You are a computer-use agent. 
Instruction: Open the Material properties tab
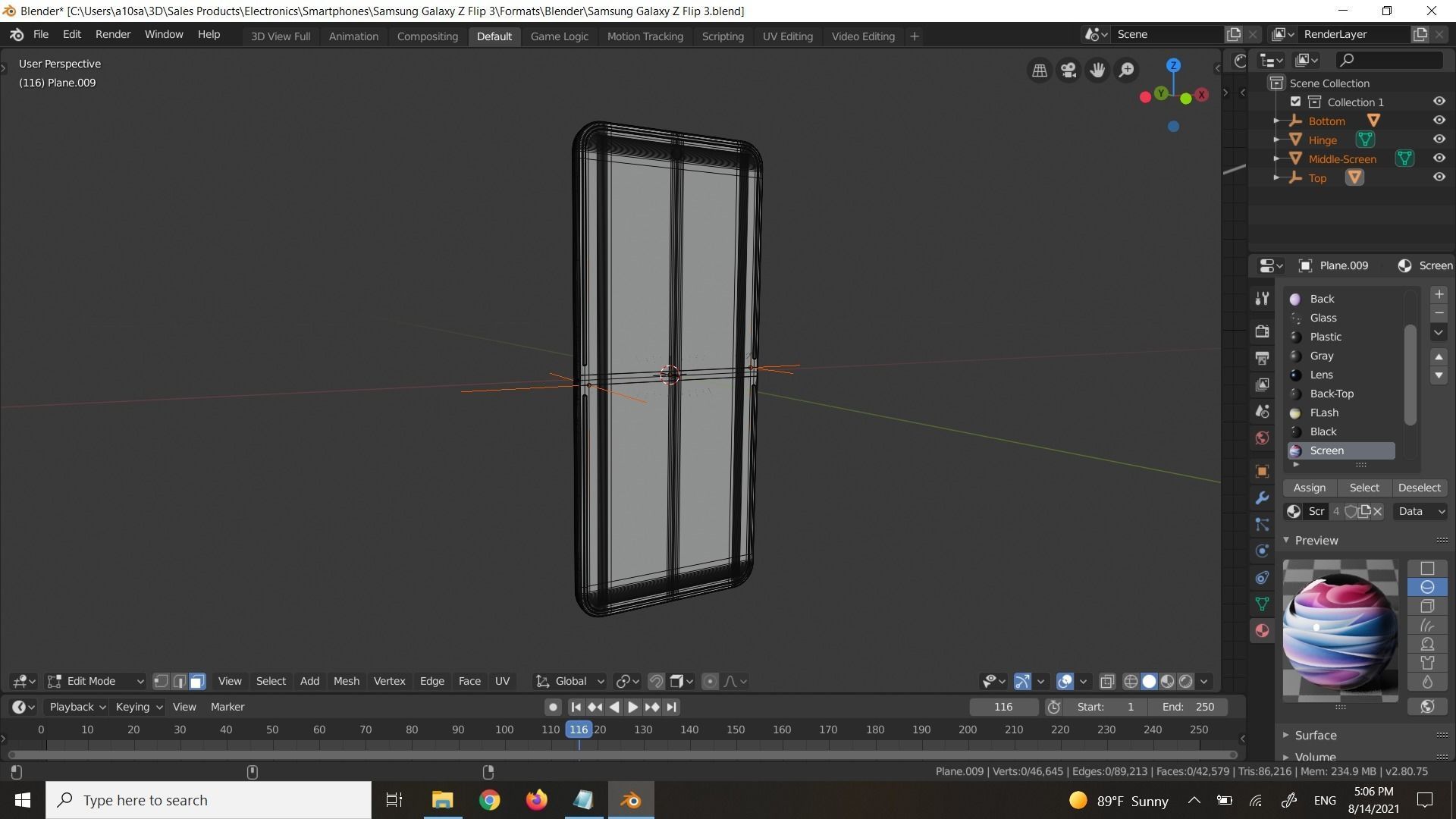point(1262,630)
